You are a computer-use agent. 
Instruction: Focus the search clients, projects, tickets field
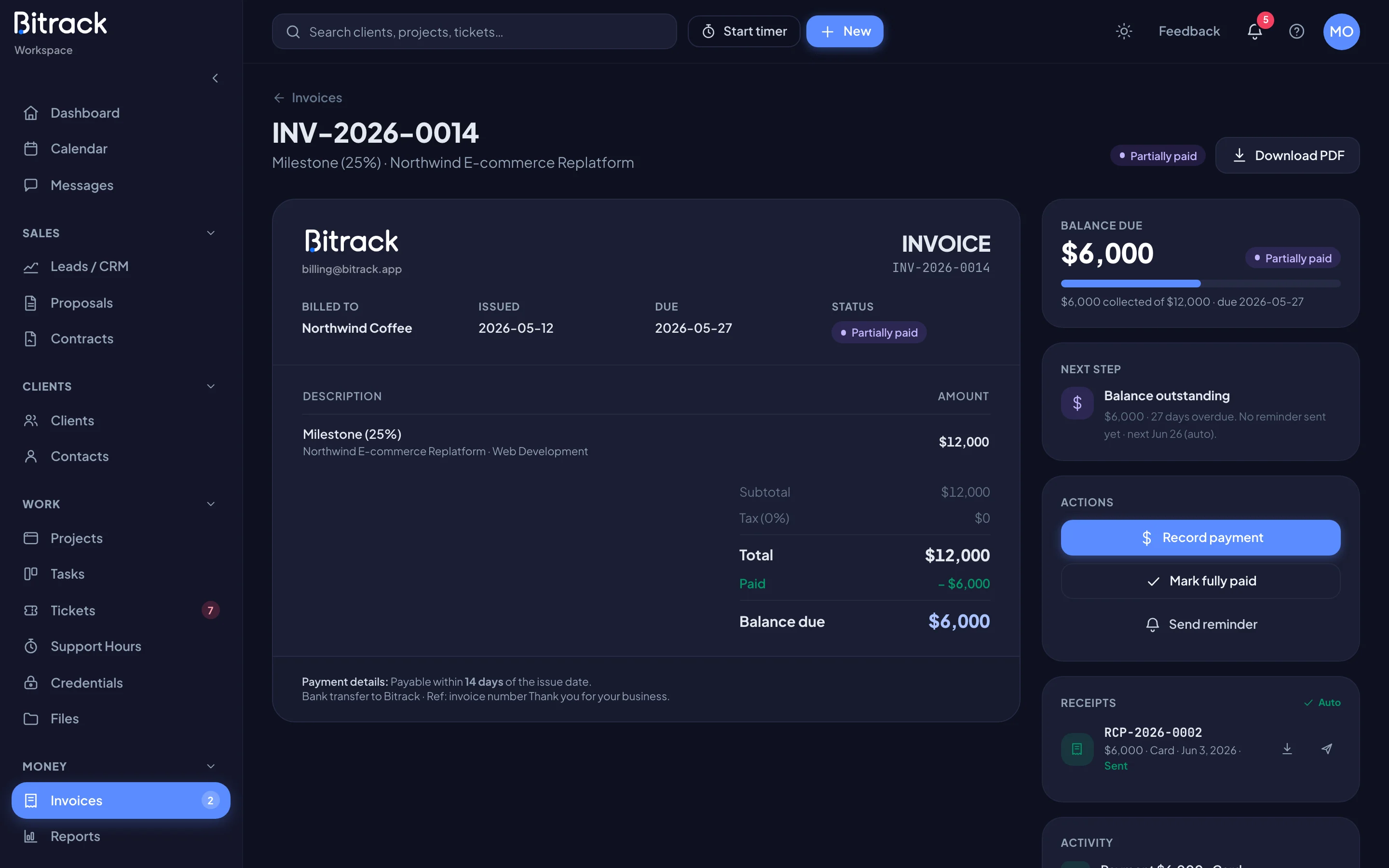pyautogui.click(x=474, y=31)
